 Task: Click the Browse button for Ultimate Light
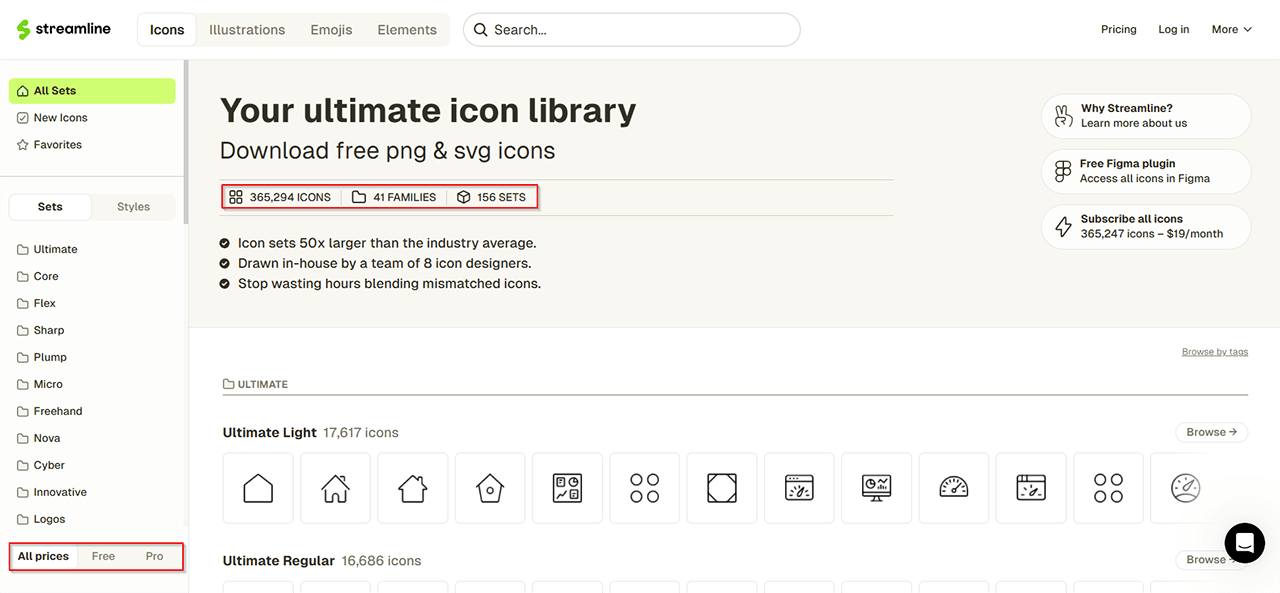click(x=1211, y=432)
